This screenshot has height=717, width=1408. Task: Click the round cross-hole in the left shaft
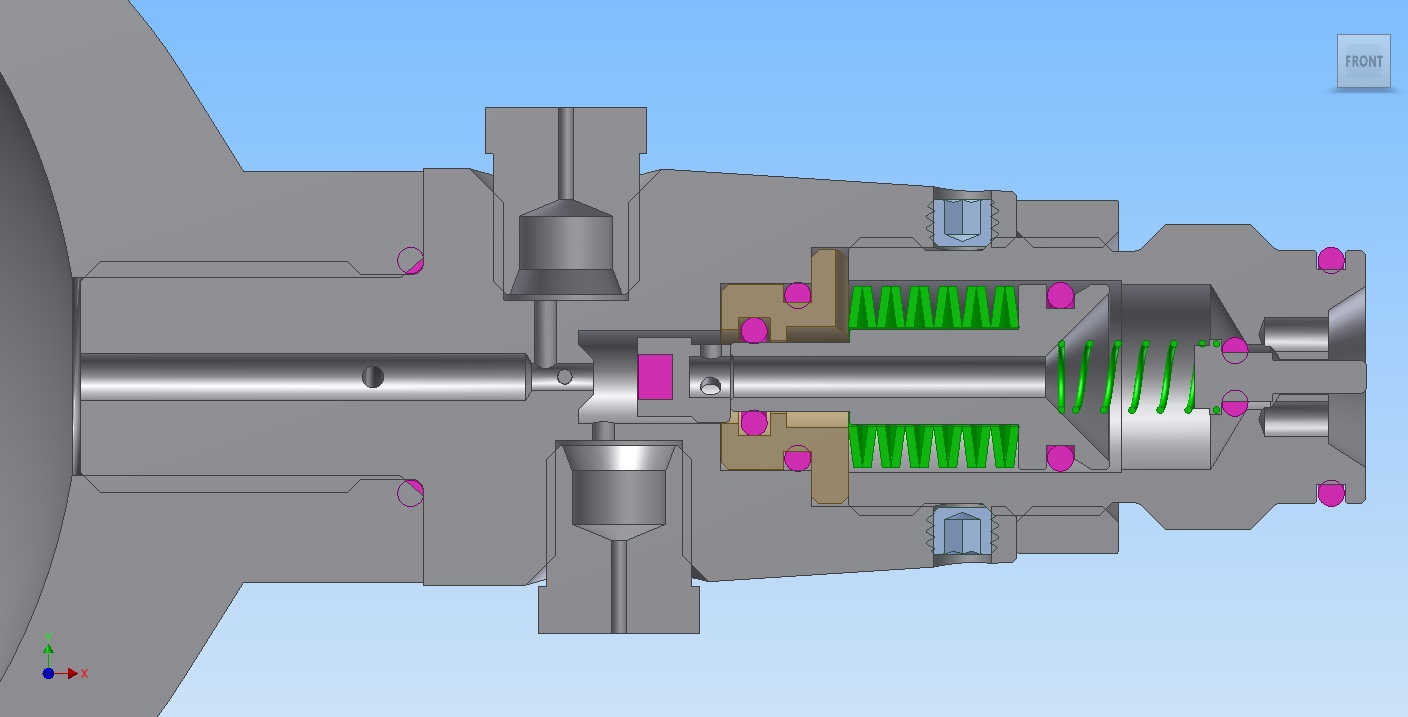click(372, 377)
